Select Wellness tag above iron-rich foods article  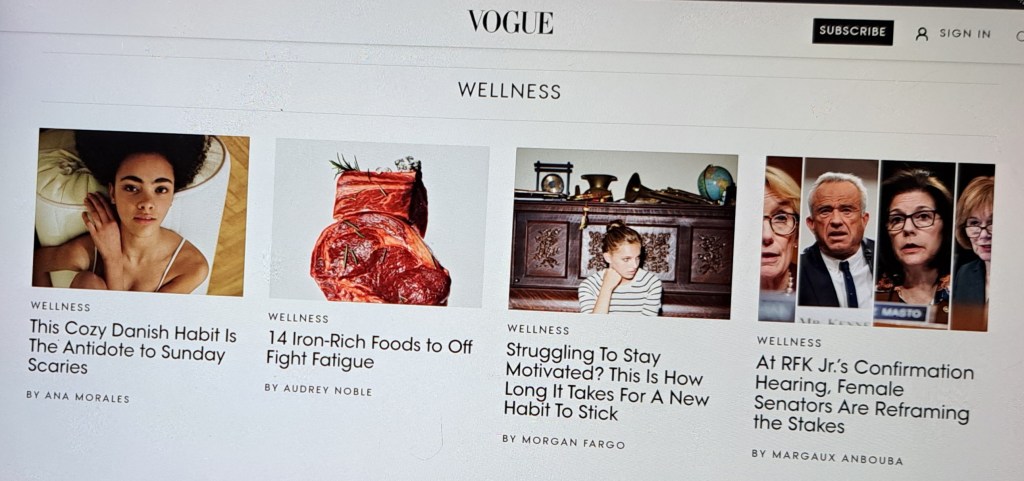coord(298,318)
